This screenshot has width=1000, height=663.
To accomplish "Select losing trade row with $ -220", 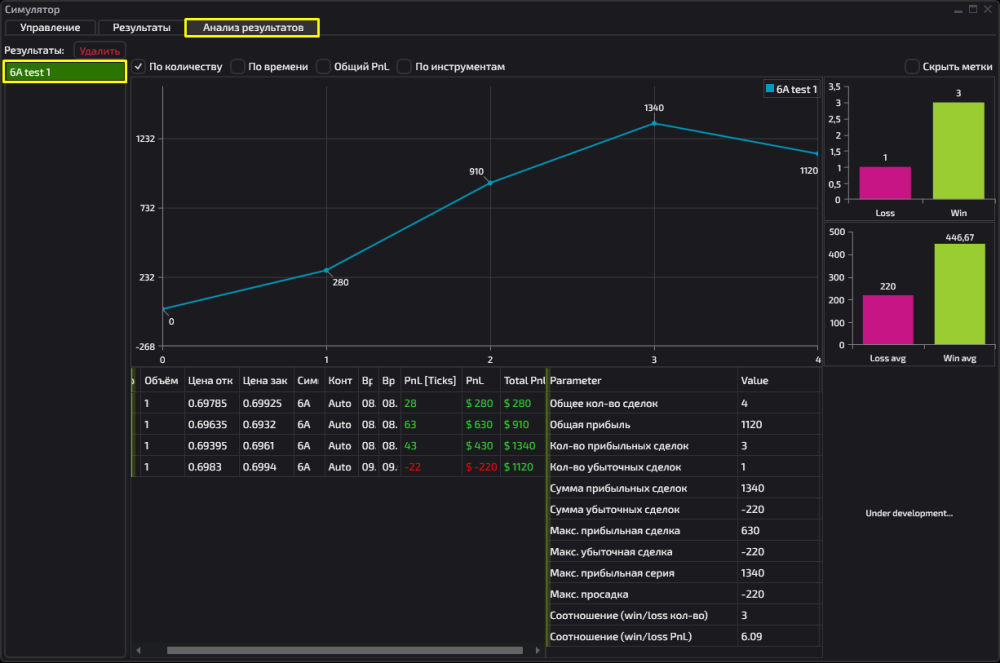I will pyautogui.click(x=339, y=467).
